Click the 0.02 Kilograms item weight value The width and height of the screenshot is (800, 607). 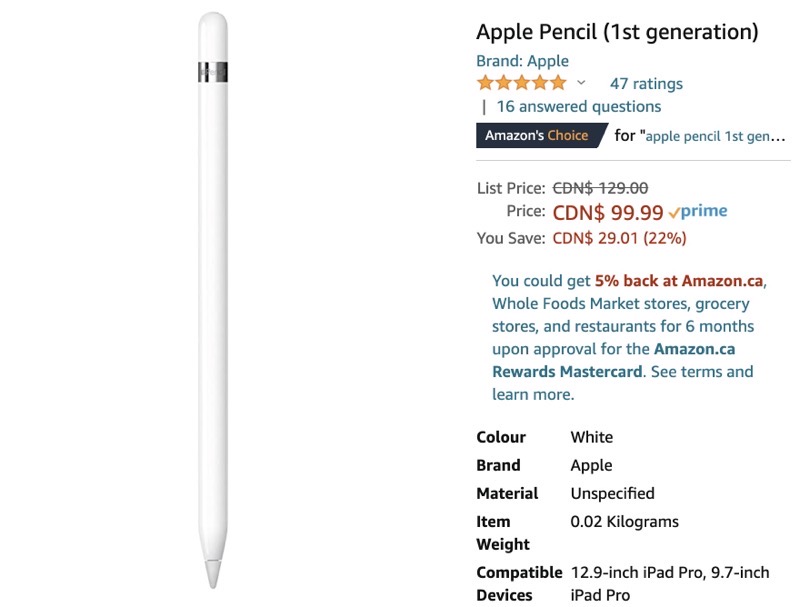coord(624,521)
